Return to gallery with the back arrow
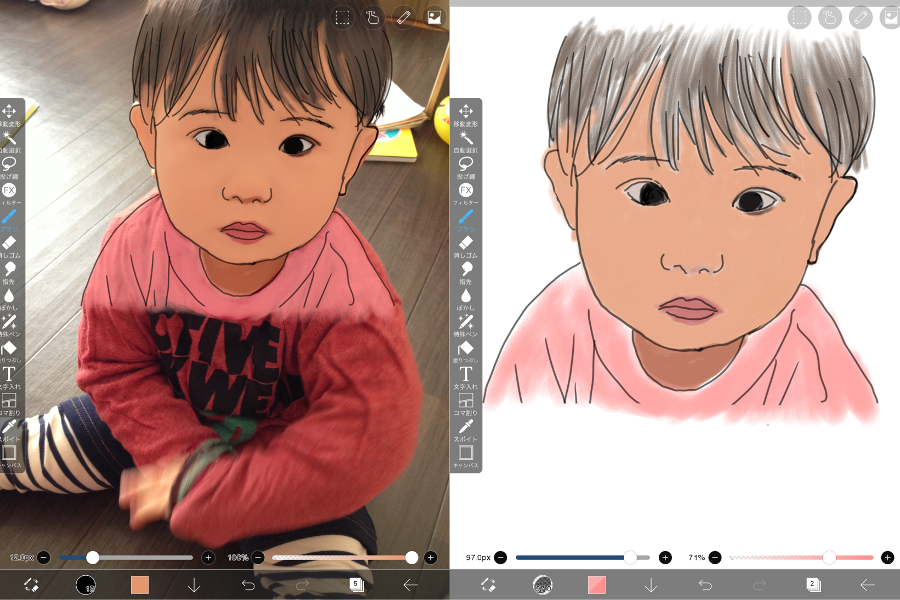This screenshot has width=900, height=600. [x=867, y=585]
